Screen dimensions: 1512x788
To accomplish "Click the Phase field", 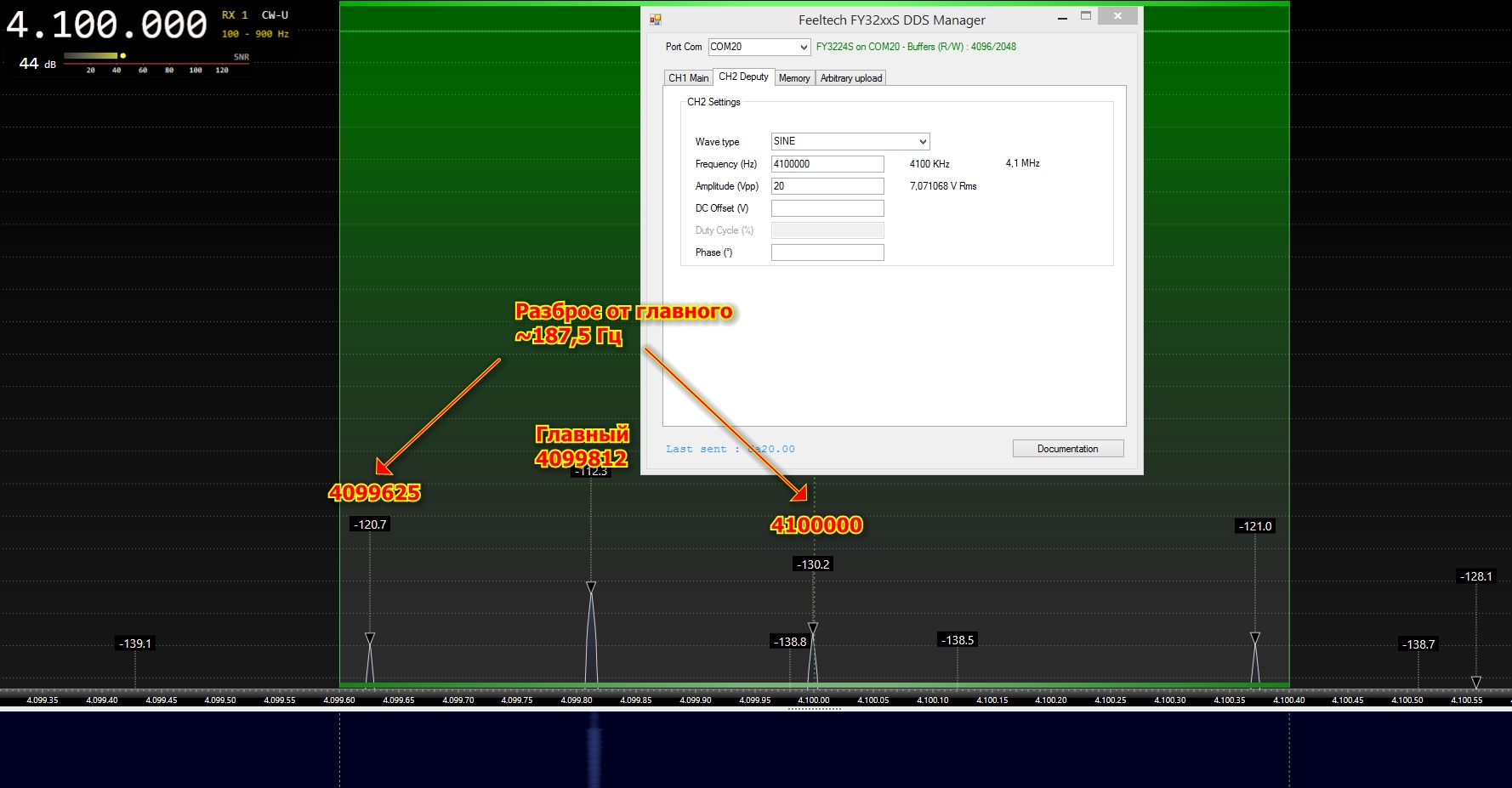I will coord(827,252).
